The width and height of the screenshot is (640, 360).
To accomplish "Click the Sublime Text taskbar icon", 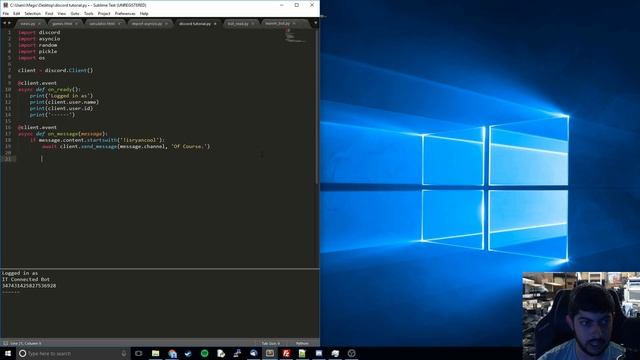I will click(270, 353).
